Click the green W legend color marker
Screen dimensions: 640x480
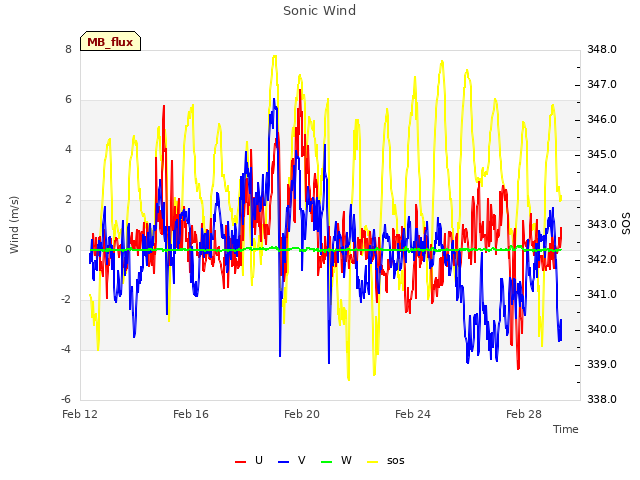(x=326, y=462)
